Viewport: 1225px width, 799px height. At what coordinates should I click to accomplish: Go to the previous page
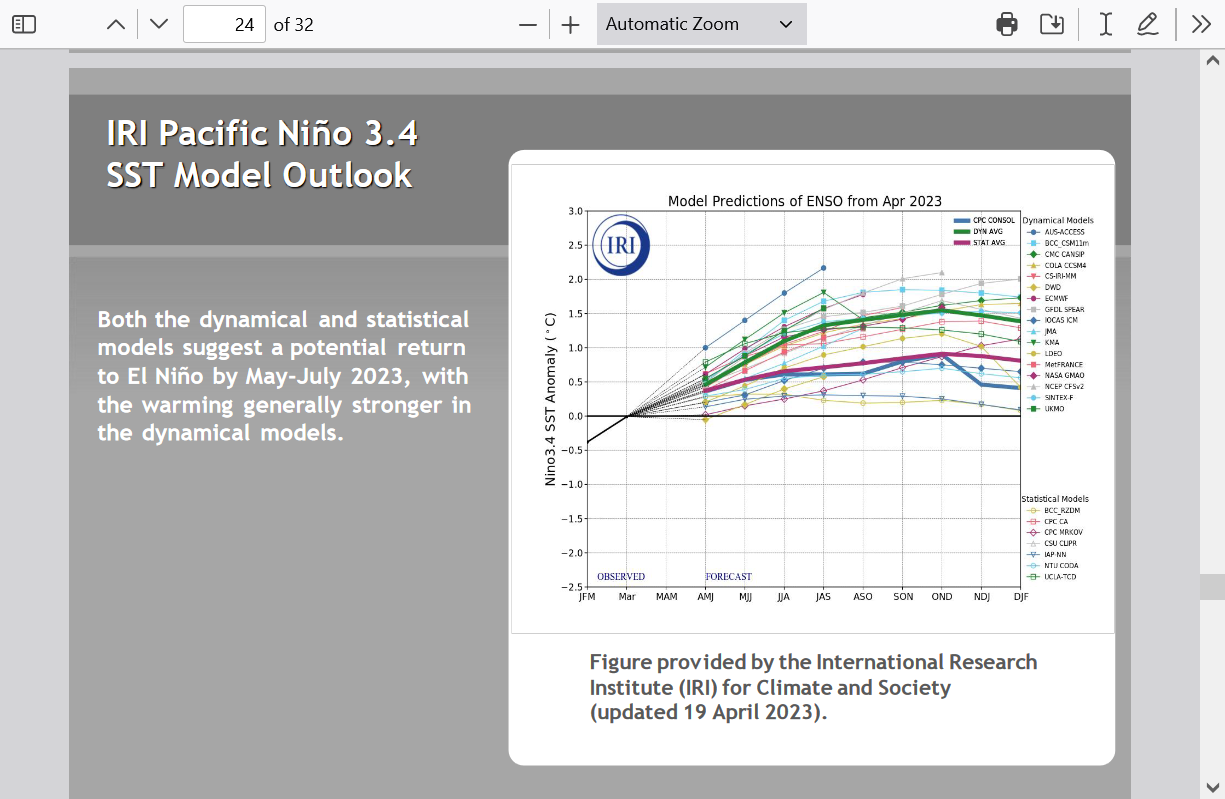coord(116,24)
